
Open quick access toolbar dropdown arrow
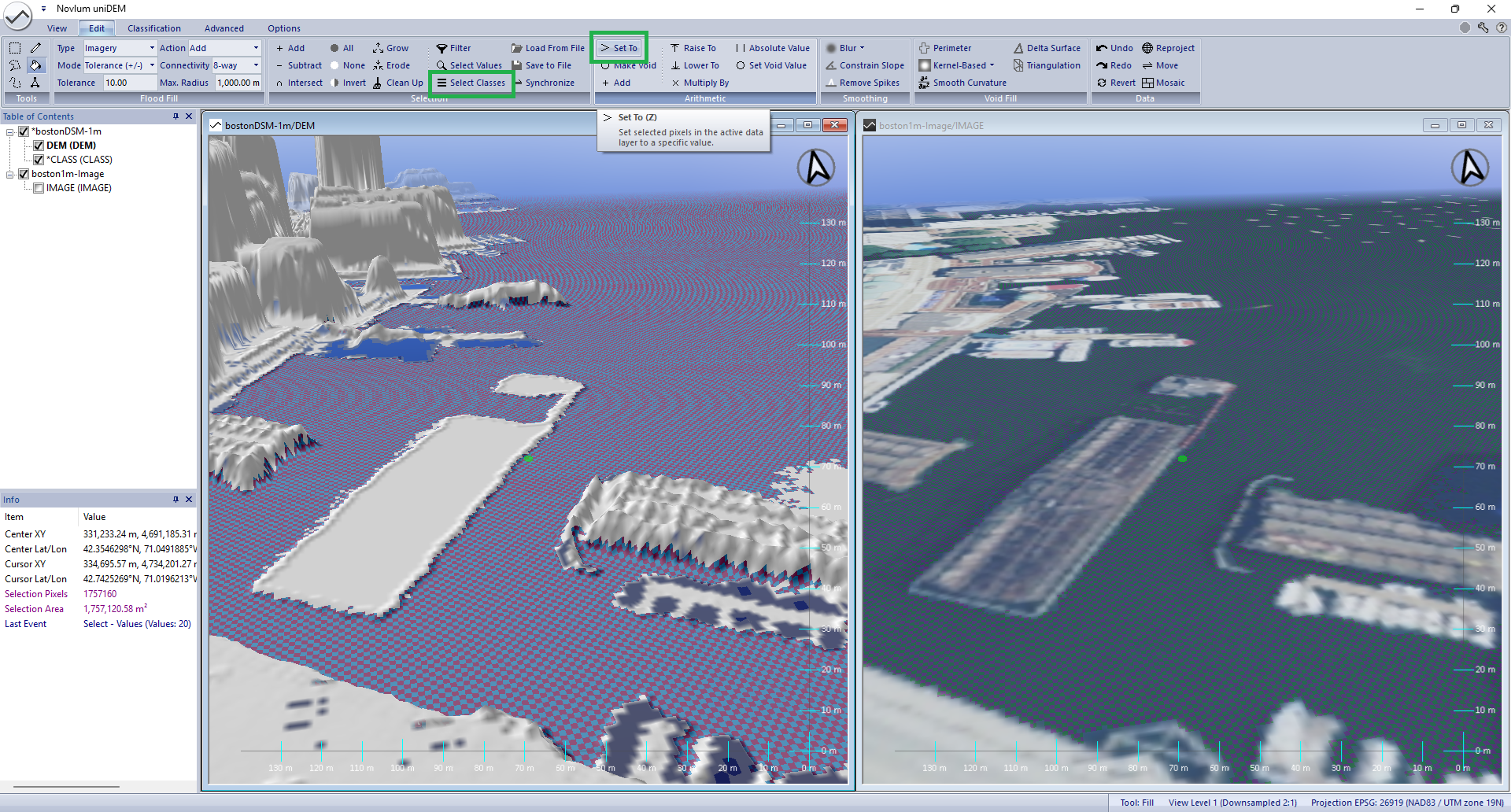click(x=43, y=9)
